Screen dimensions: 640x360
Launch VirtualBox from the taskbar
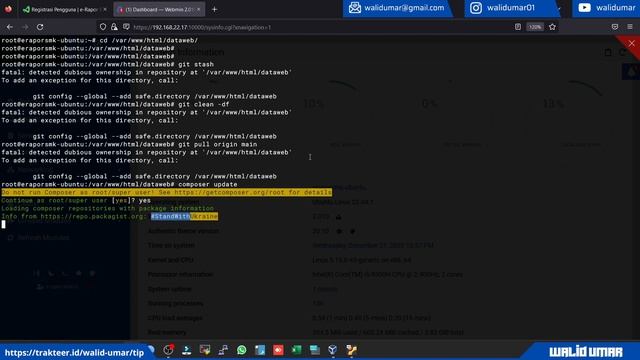(x=333, y=350)
